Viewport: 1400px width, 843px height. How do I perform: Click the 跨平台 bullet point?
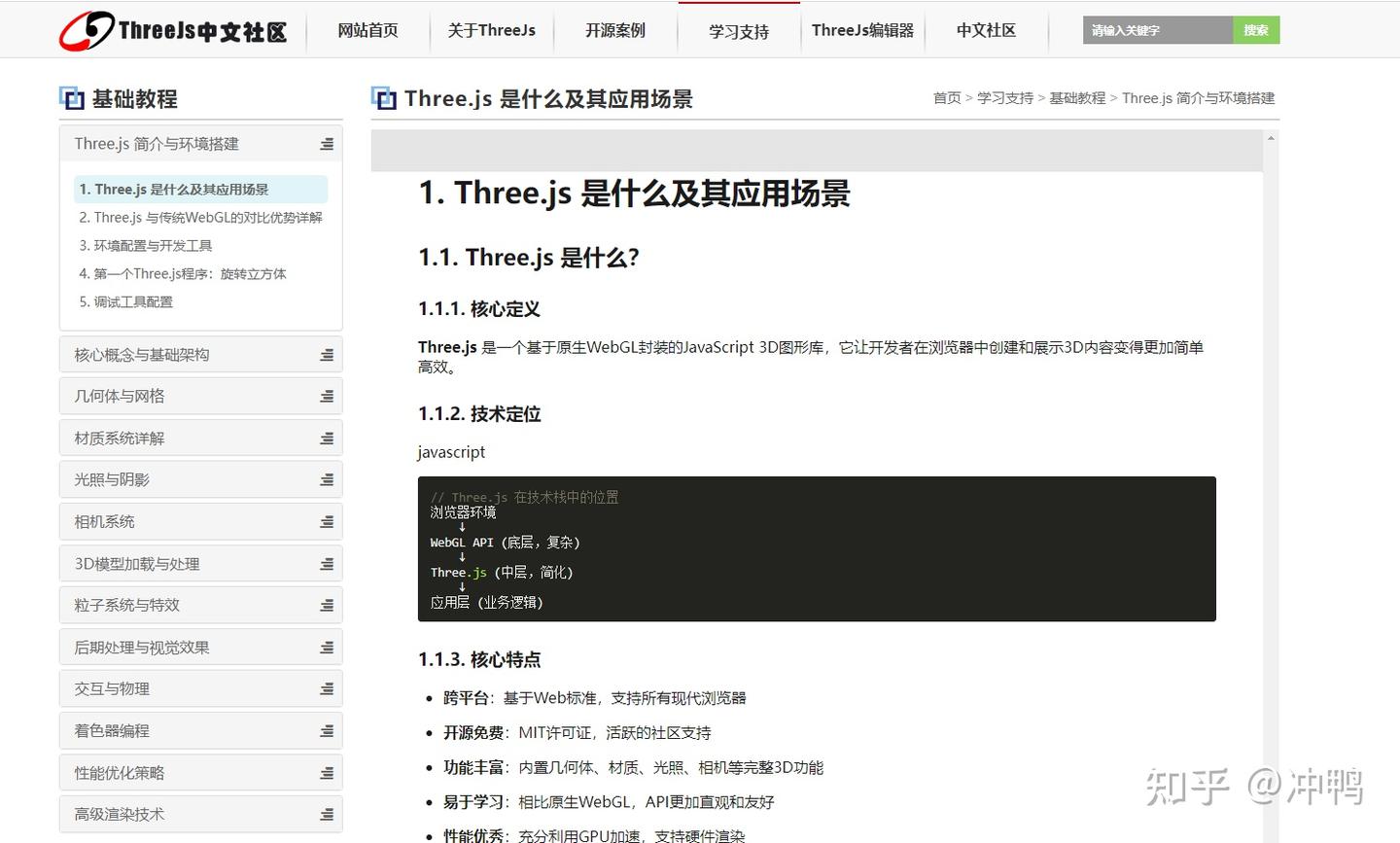595,698
